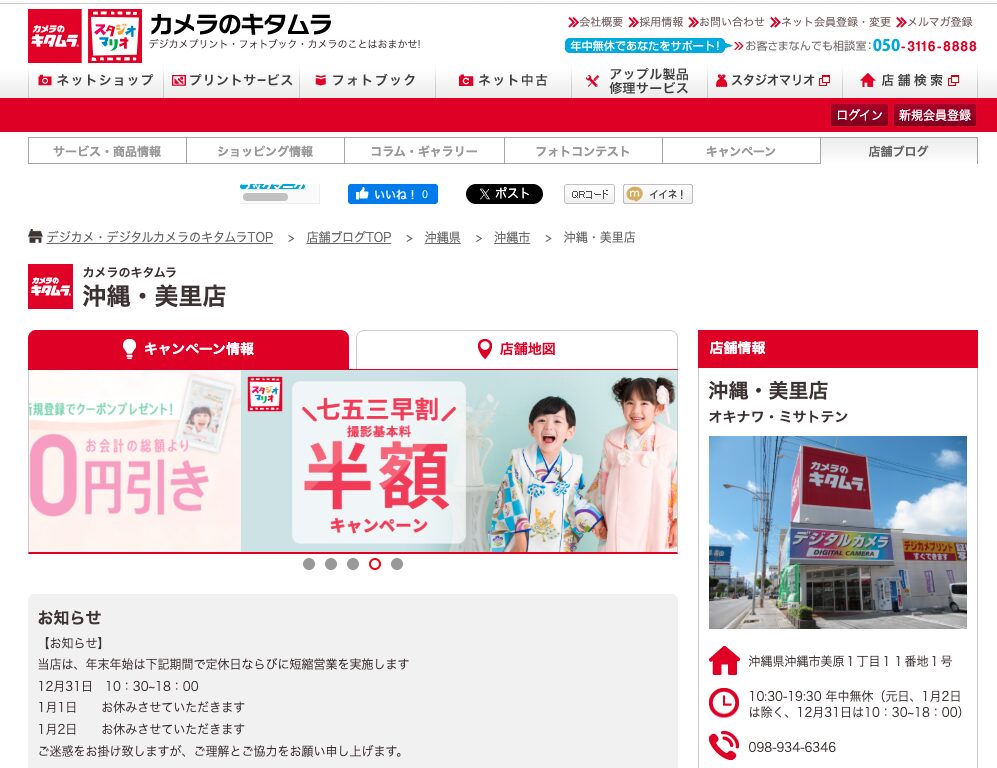Image resolution: width=997 pixels, height=768 pixels.
Task: Click the ログイン button
Action: pos(859,115)
